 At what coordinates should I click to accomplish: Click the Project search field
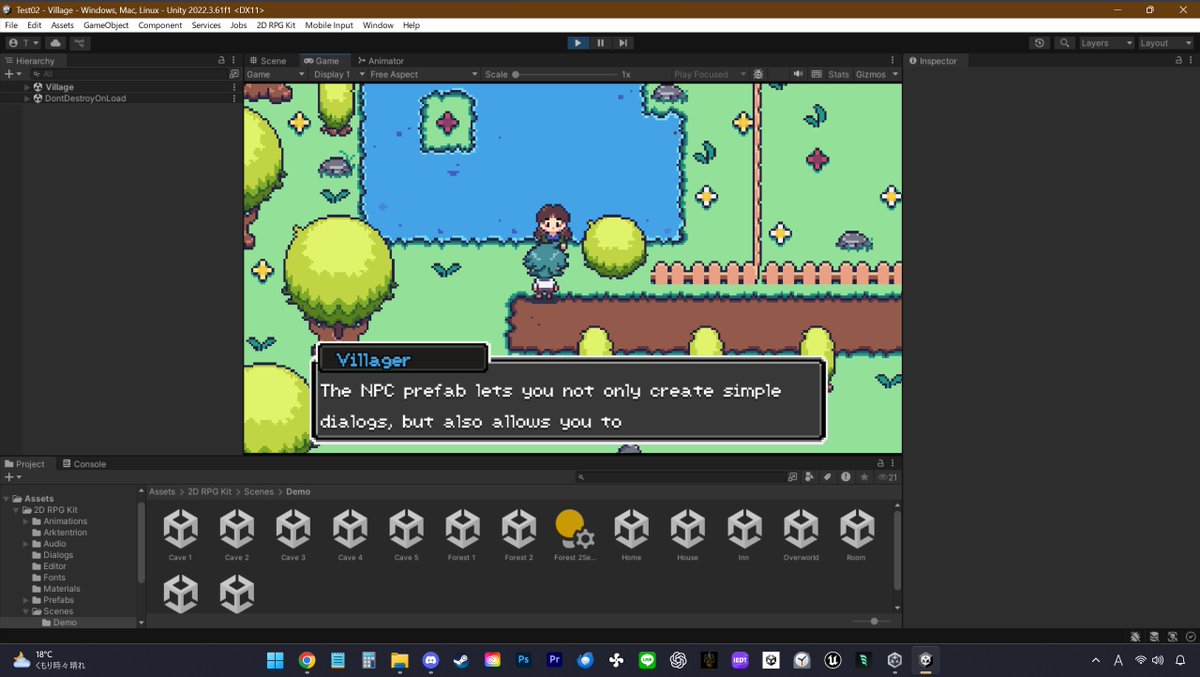click(x=683, y=477)
